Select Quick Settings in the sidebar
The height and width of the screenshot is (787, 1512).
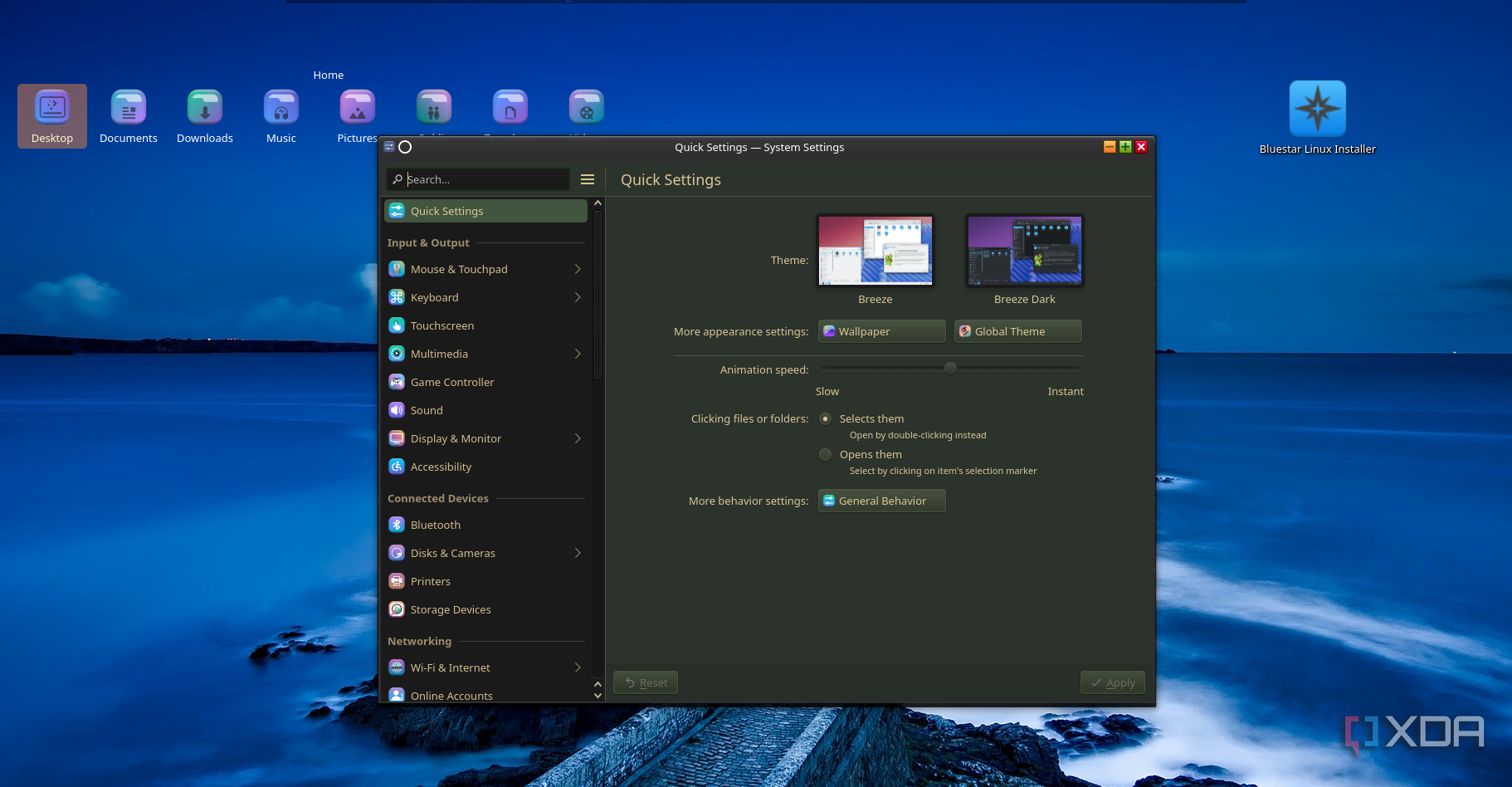(485, 211)
